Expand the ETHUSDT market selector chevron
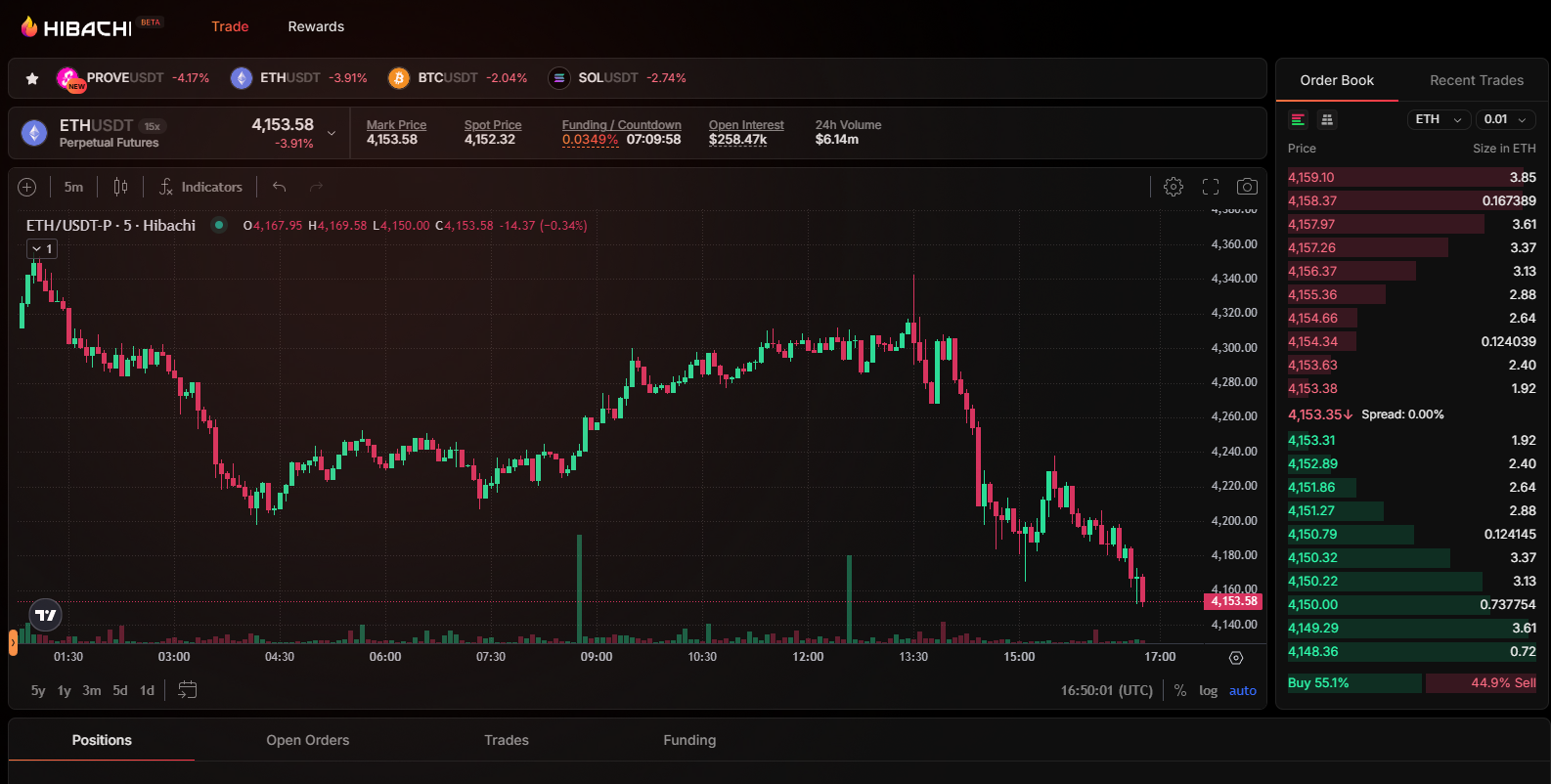 pos(332,133)
